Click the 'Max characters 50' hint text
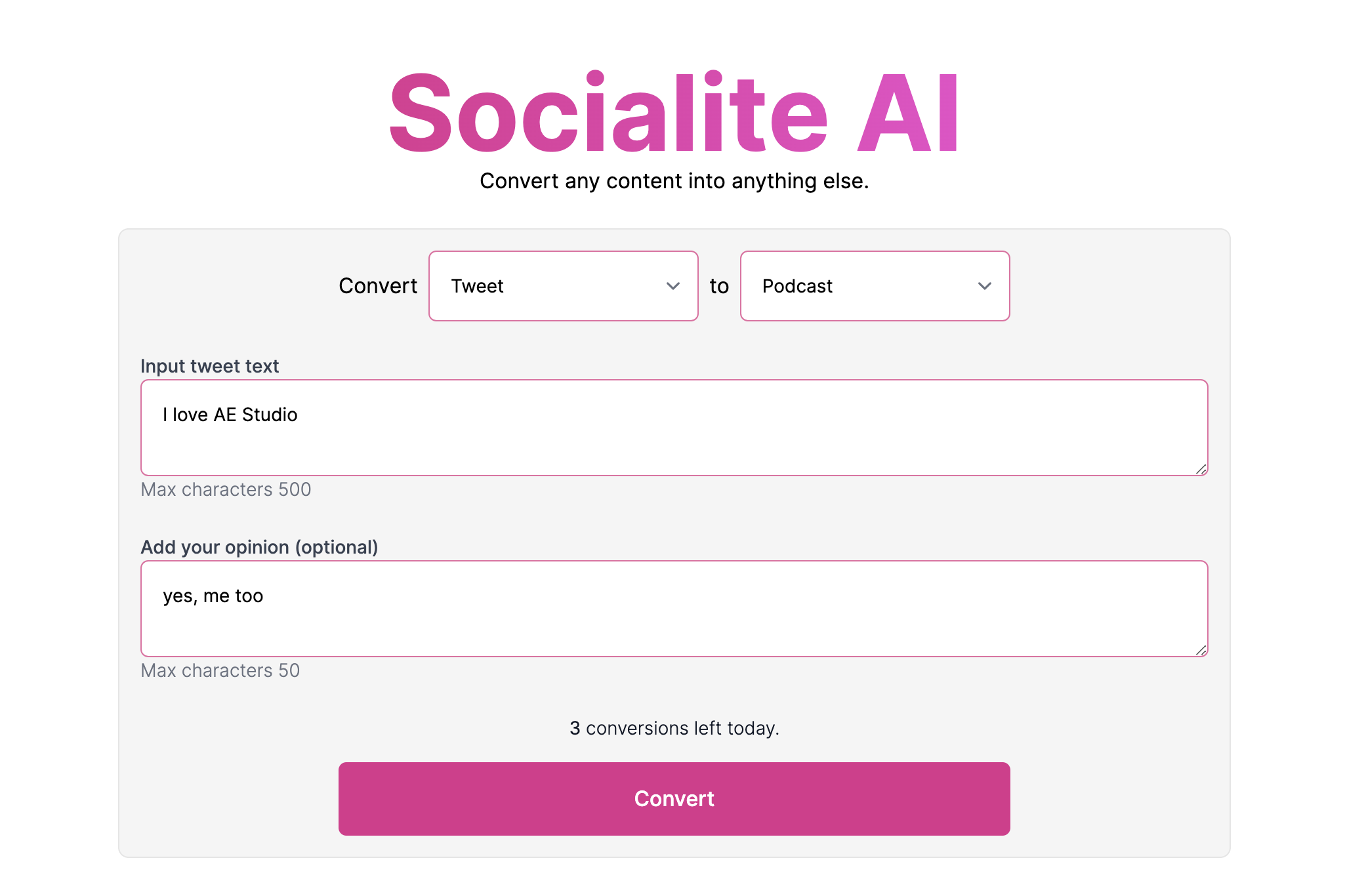Viewport: 1345px width, 896px height. [220, 670]
